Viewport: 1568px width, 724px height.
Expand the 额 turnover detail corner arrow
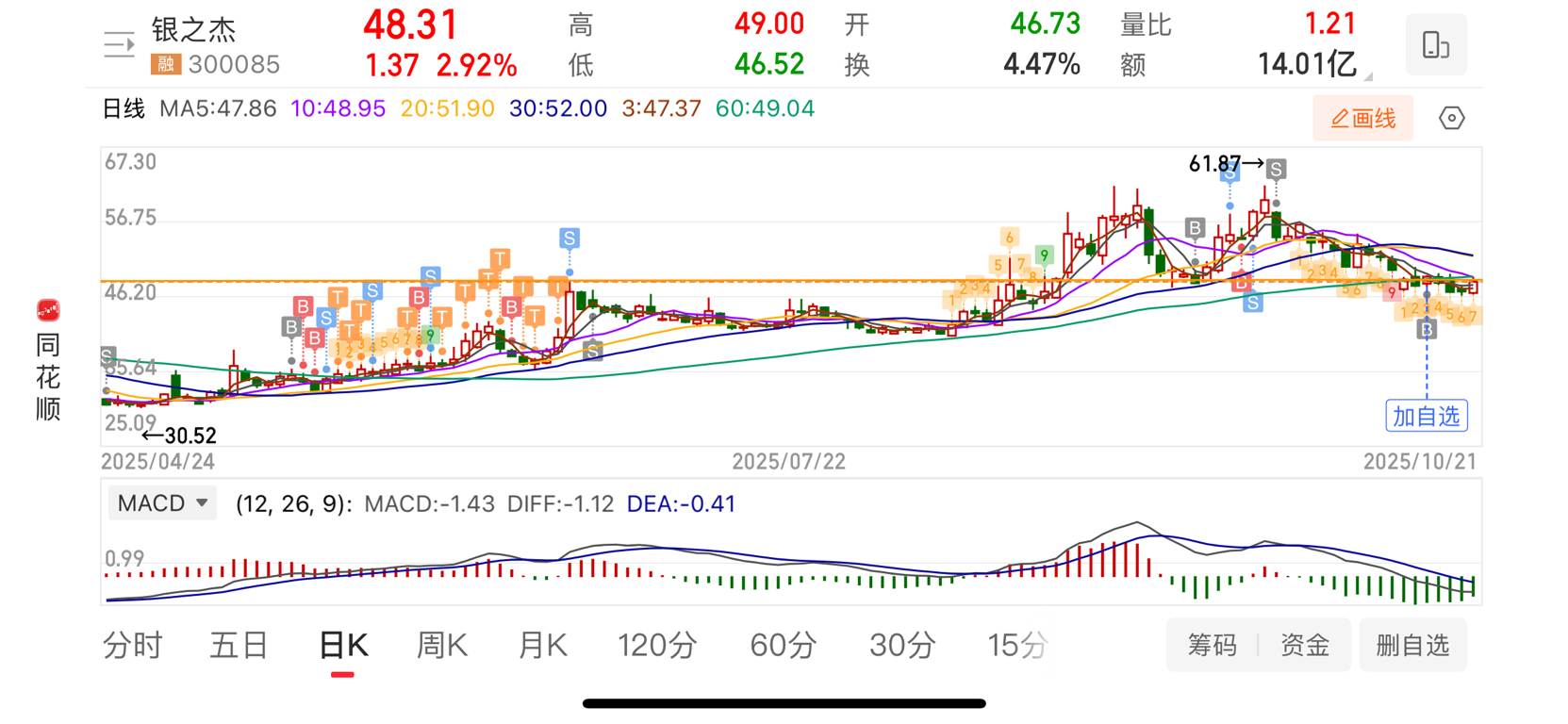click(1368, 75)
